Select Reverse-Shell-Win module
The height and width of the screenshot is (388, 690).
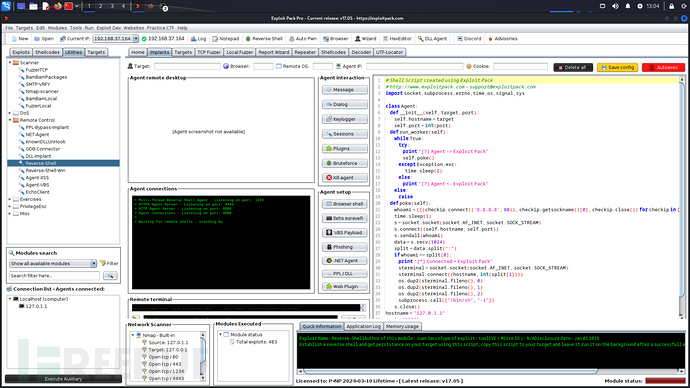click(x=45, y=170)
